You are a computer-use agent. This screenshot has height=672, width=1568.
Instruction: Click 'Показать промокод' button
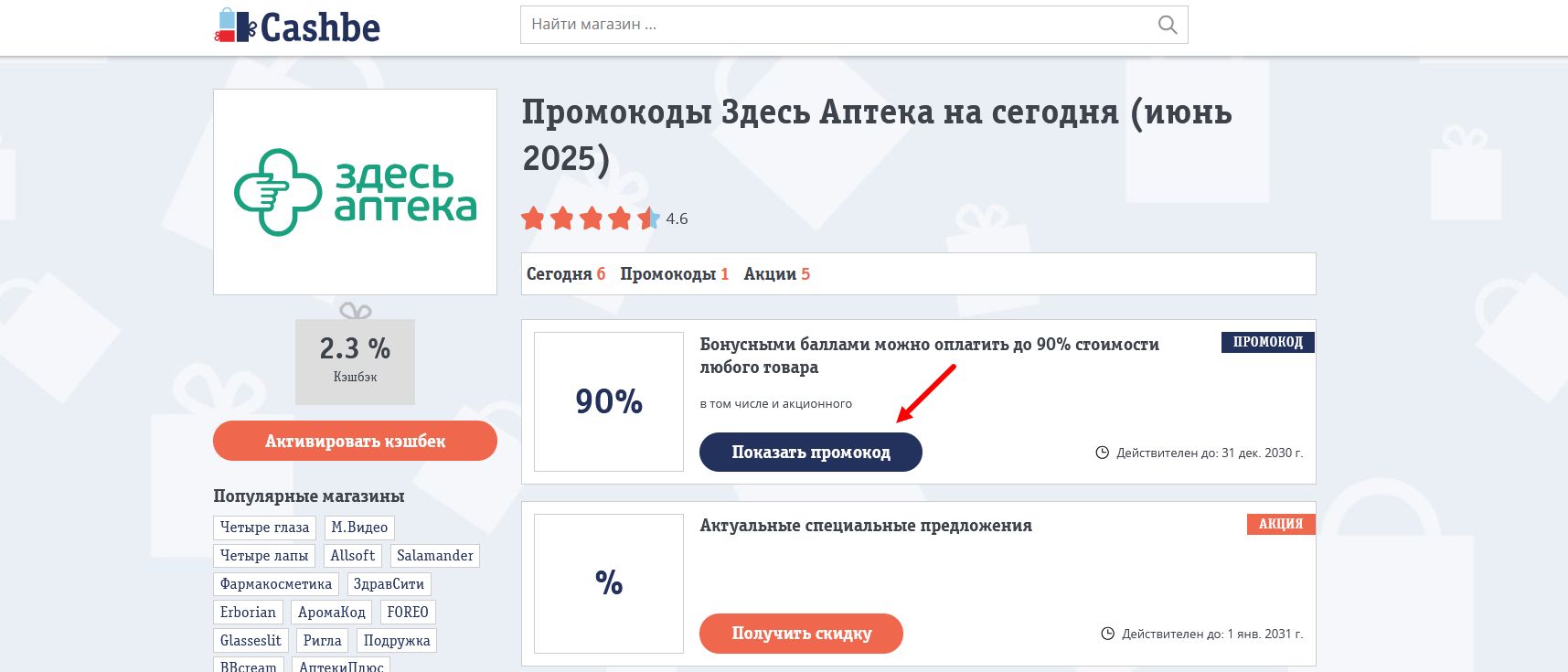point(811,453)
